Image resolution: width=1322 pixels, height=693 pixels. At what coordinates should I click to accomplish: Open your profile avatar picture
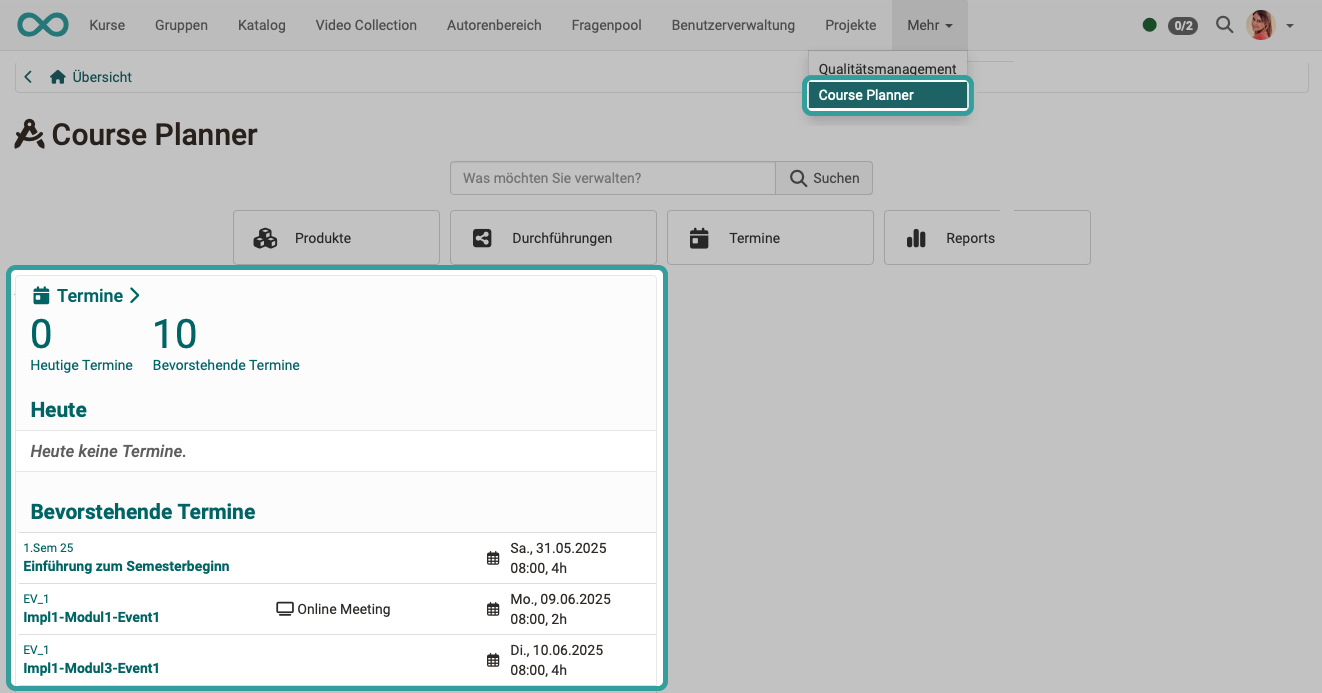pos(1261,25)
